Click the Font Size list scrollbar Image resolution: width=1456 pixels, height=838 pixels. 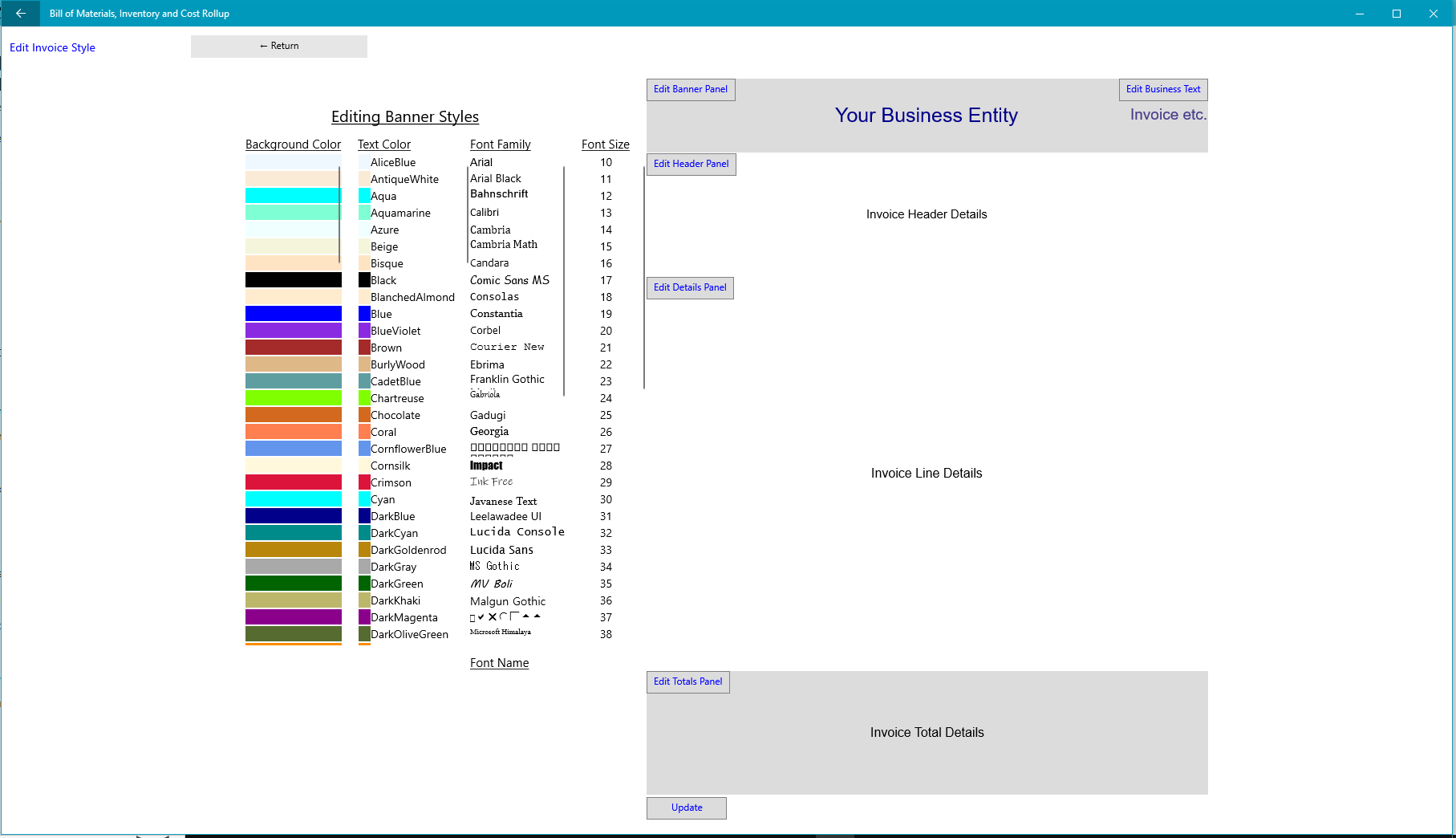644,278
